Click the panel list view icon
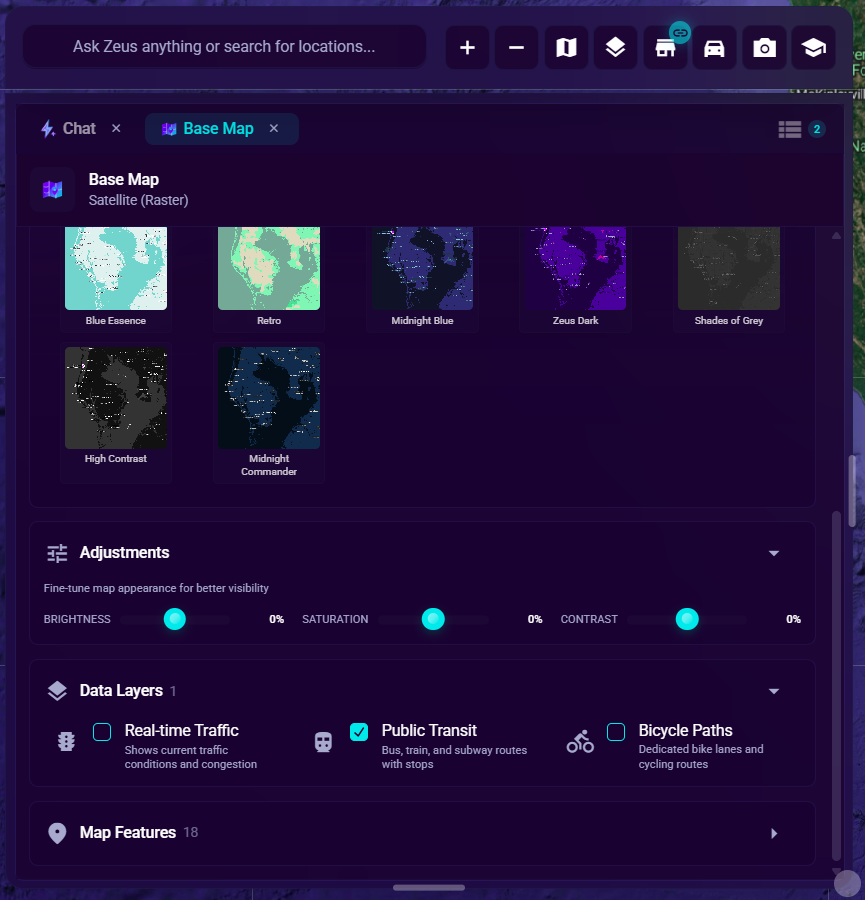Screen dimensions: 865x900 (790, 129)
